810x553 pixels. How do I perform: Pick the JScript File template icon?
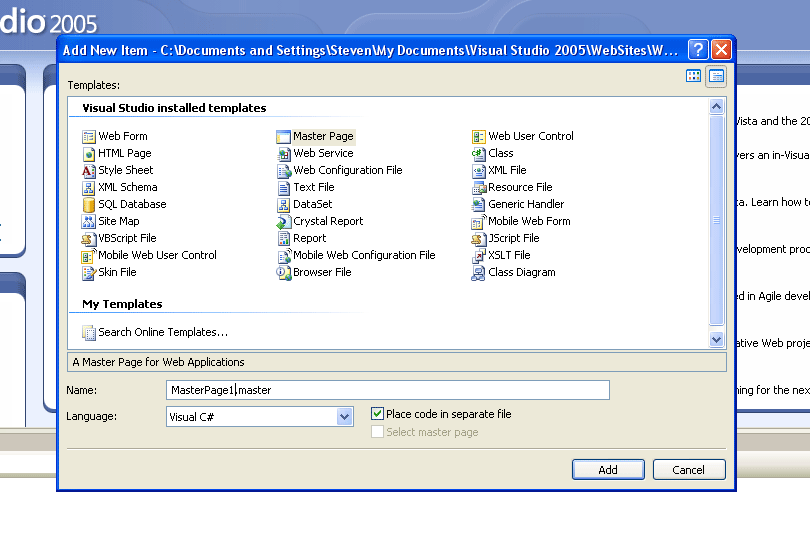(x=479, y=239)
